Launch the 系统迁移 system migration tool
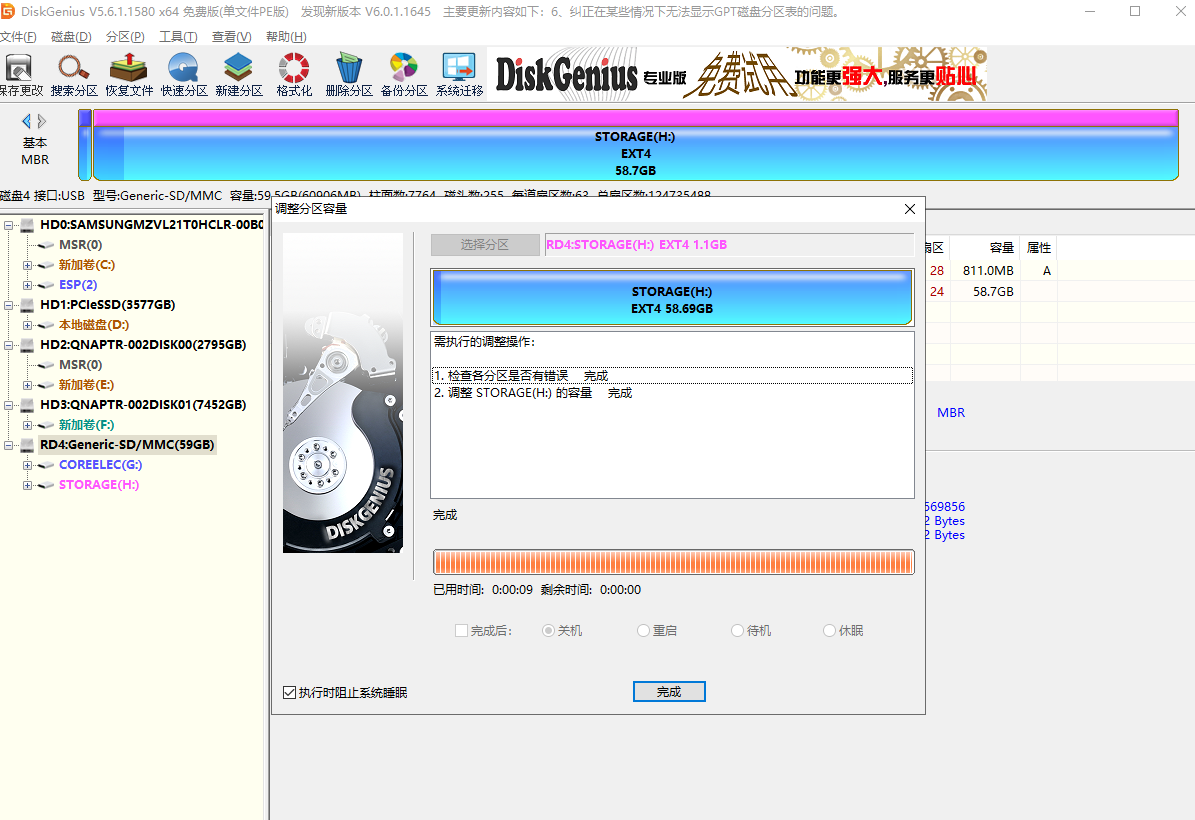The height and width of the screenshot is (820, 1195). click(x=459, y=75)
